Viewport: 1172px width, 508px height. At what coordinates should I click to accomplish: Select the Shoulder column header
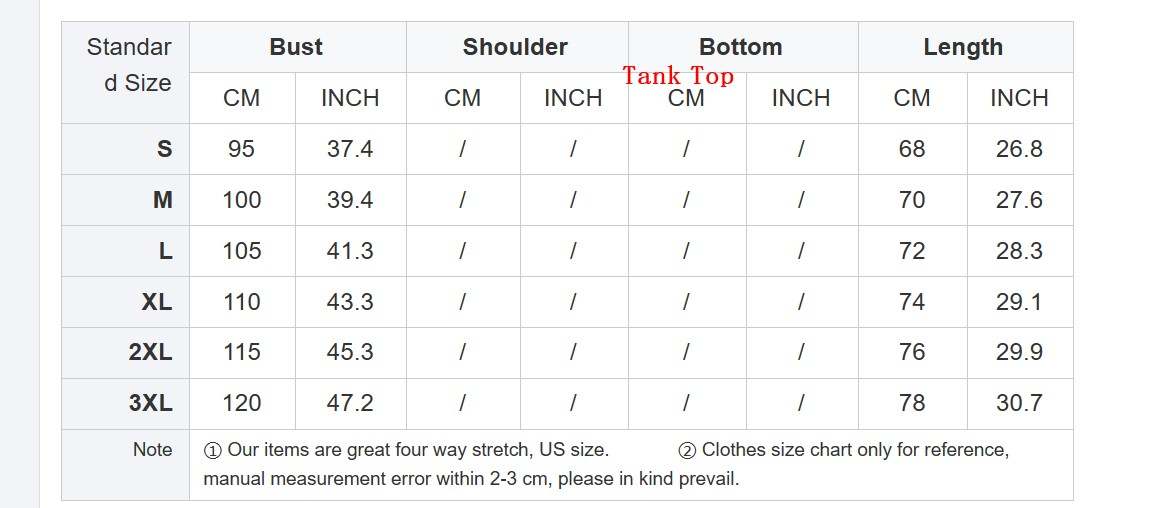(x=515, y=47)
